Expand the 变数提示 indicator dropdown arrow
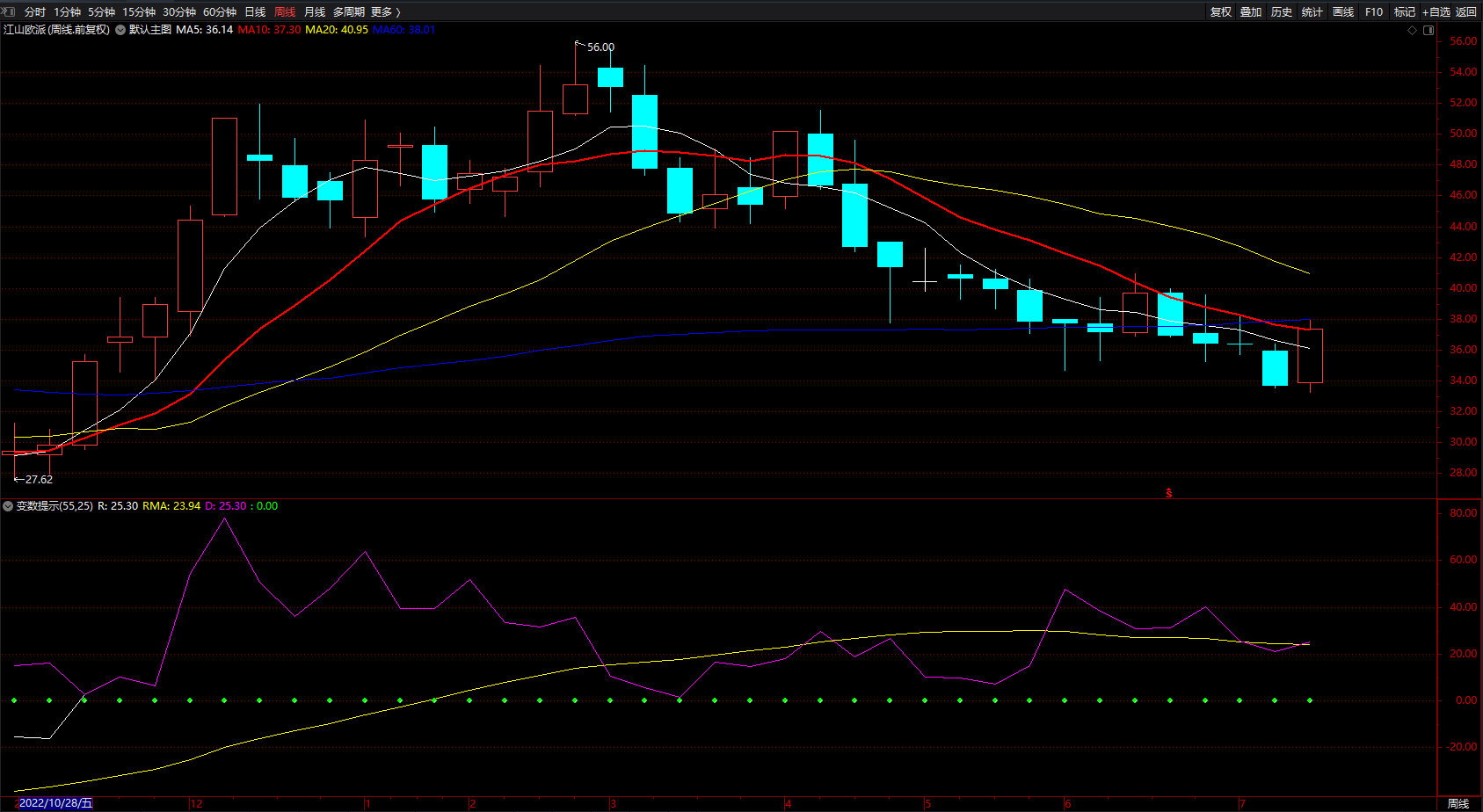This screenshot has height=812, width=1483. point(8,506)
